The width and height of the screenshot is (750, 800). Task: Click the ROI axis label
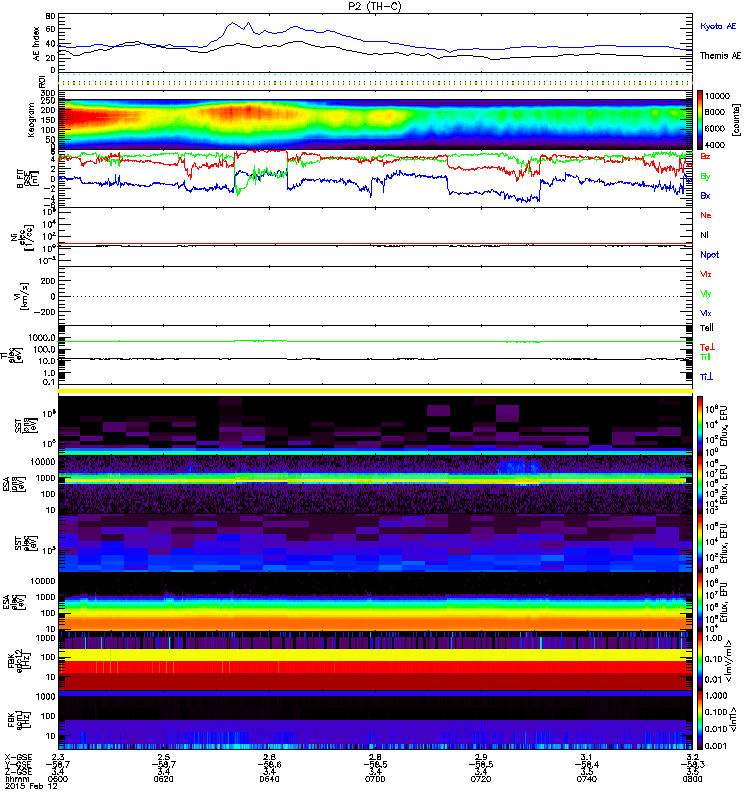[x=43, y=81]
